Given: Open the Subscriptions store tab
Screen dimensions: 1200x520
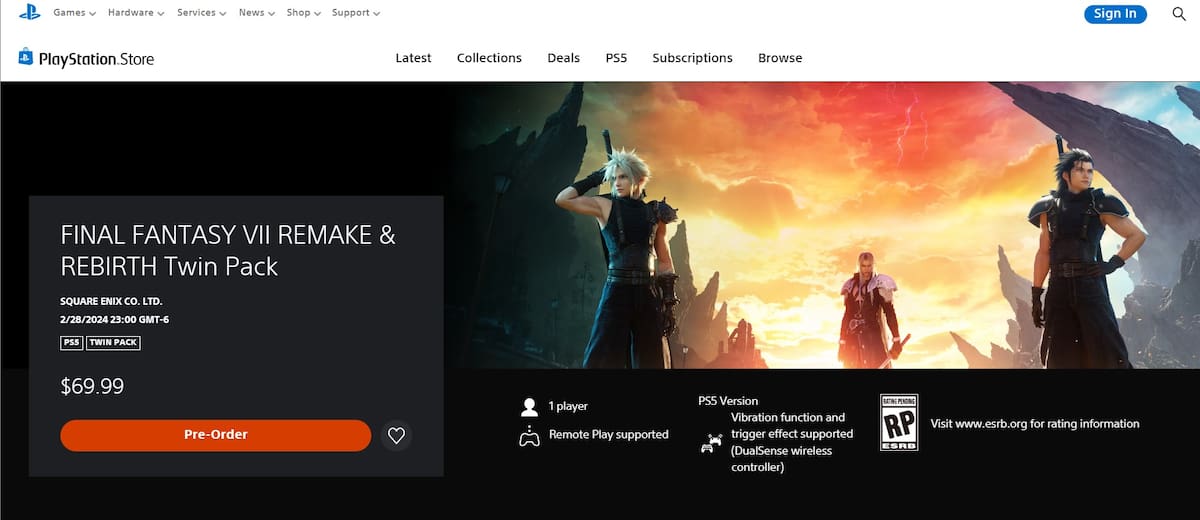Looking at the screenshot, I should tap(692, 58).
